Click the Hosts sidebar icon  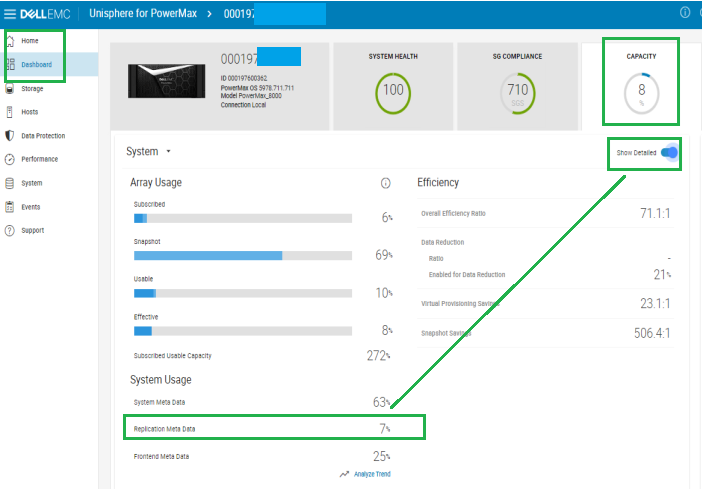pyautogui.click(x=10, y=112)
